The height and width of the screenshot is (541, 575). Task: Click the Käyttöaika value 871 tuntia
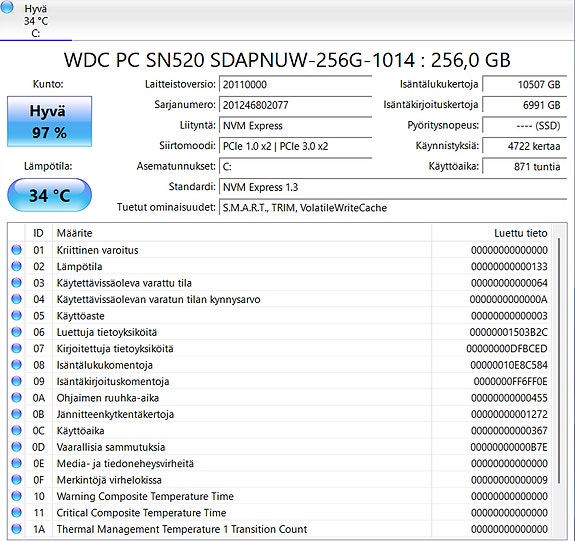tap(524, 167)
